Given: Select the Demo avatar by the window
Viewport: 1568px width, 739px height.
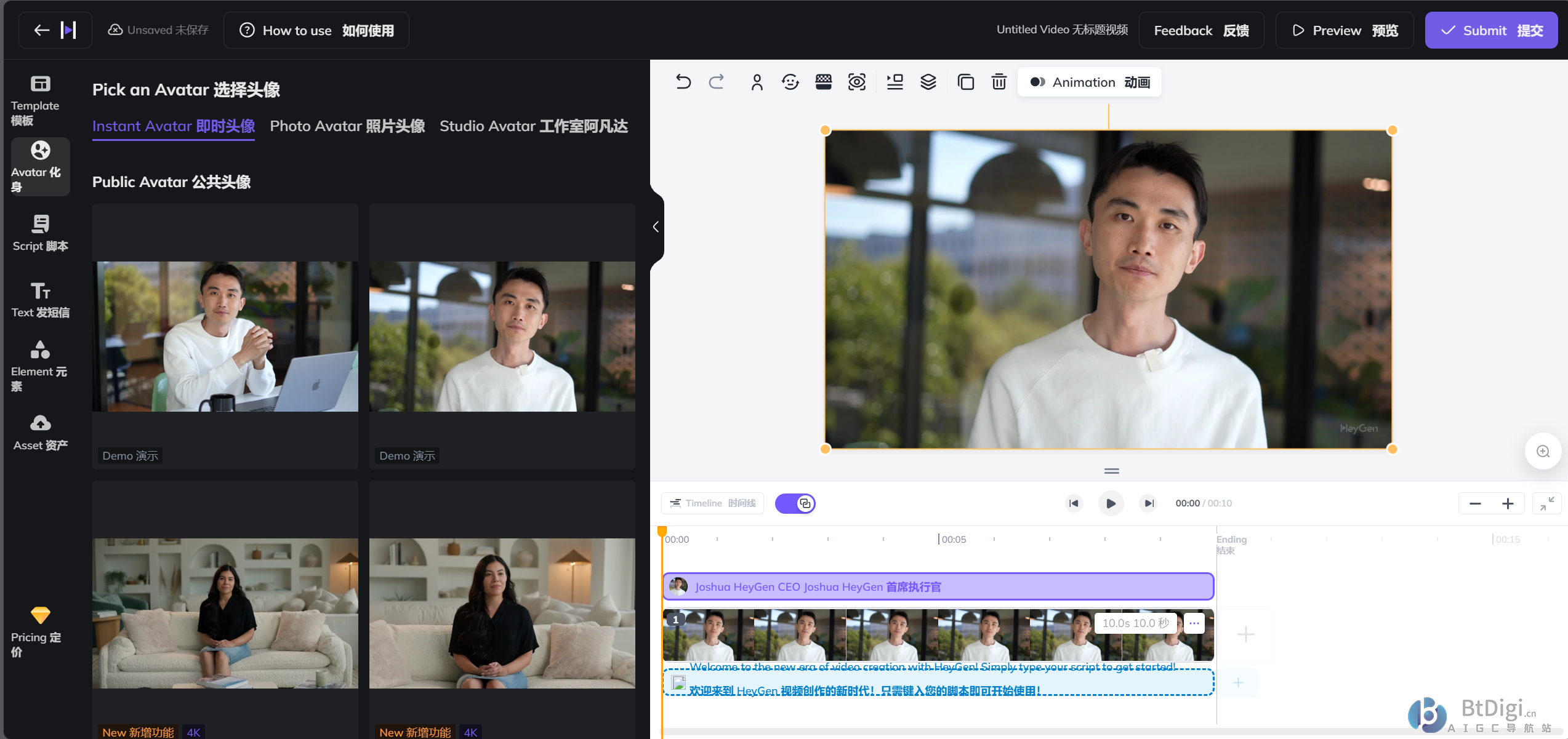Looking at the screenshot, I should [502, 337].
